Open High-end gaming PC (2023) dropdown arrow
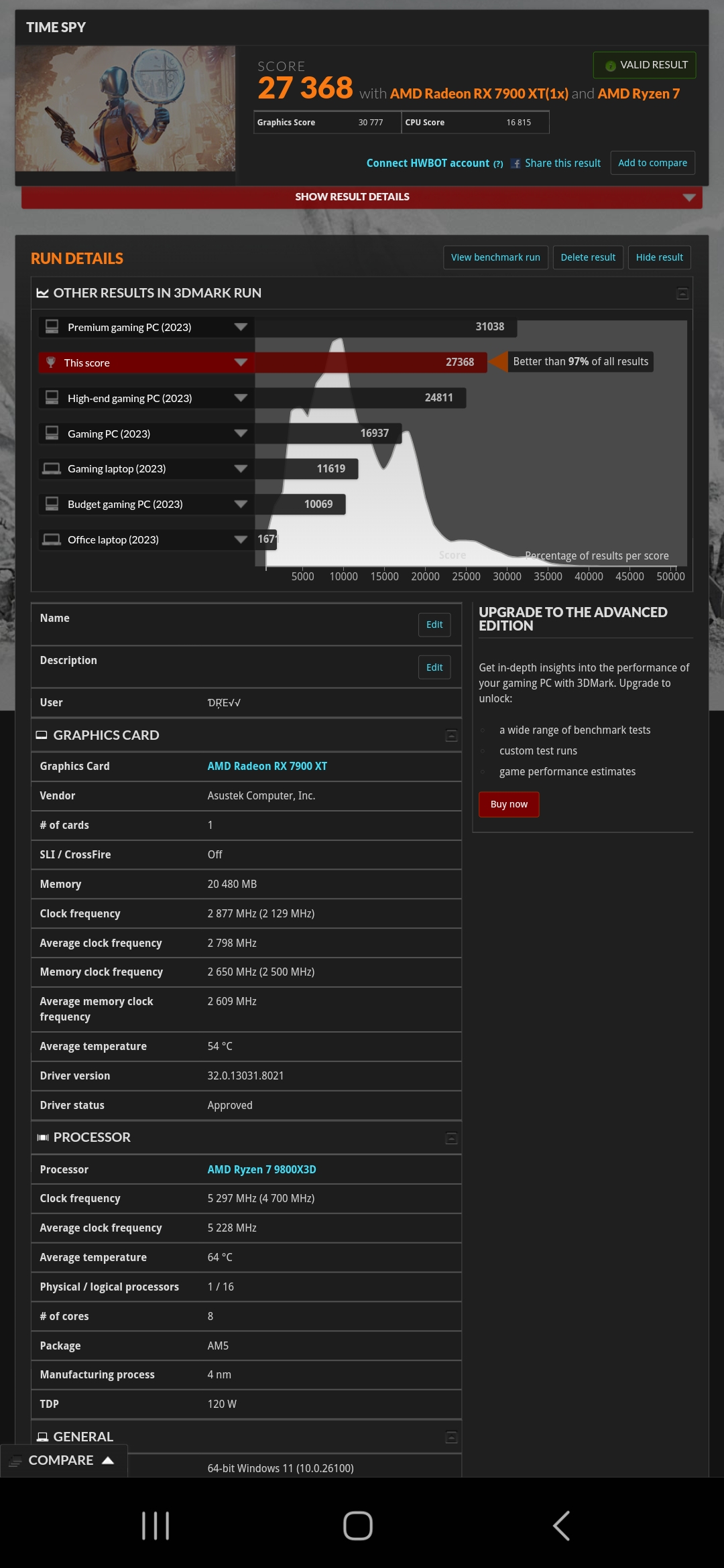The image size is (724, 1568). (241, 398)
